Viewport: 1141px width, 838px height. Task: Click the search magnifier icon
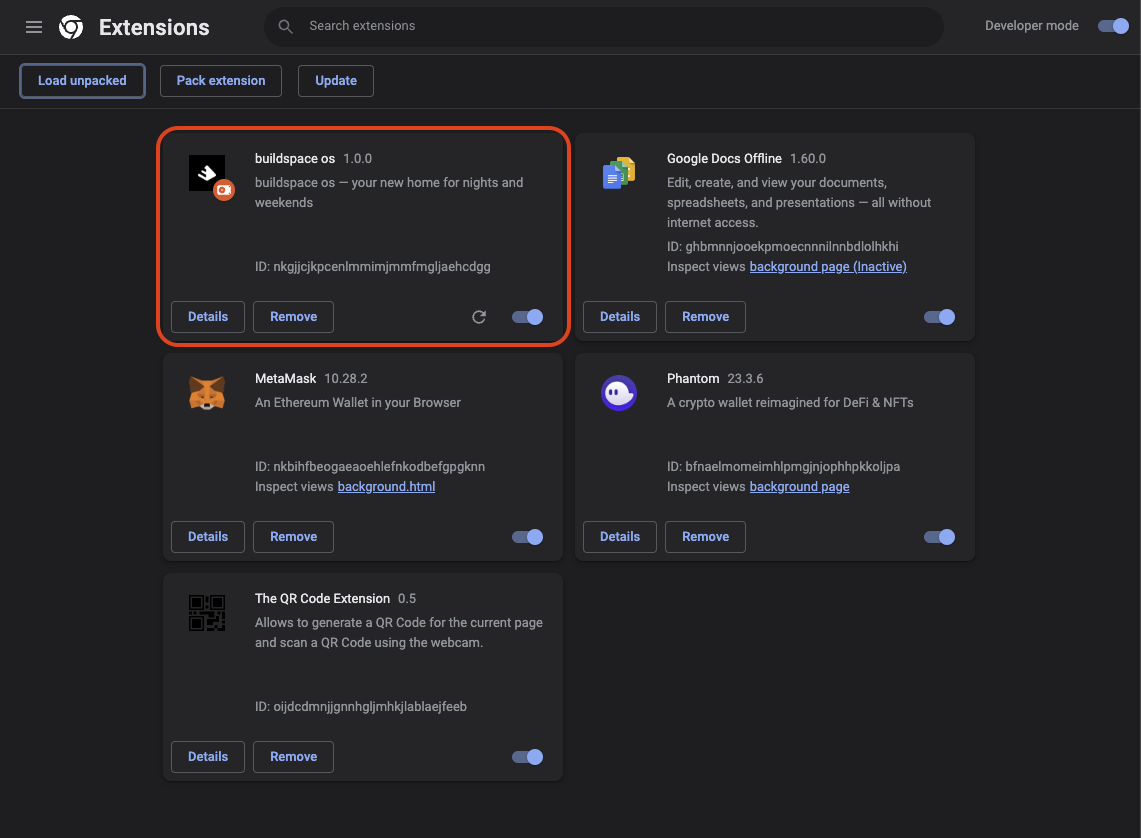pos(286,27)
